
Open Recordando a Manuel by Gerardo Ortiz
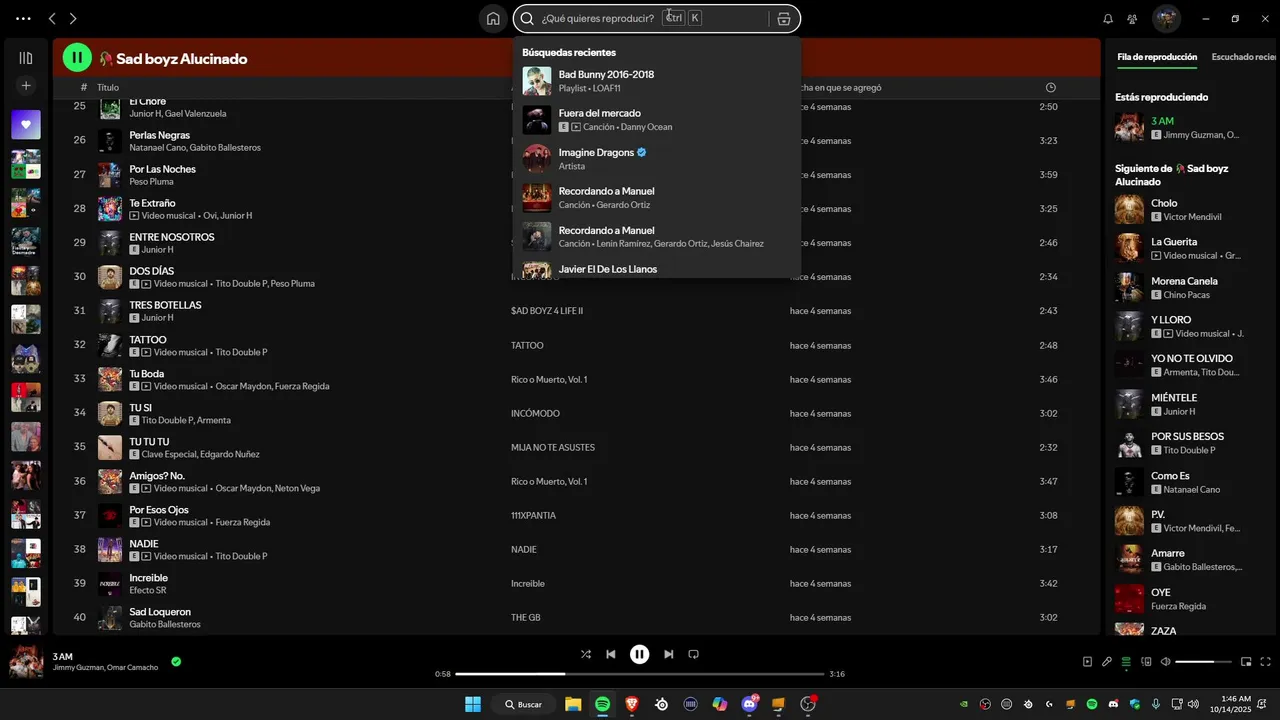click(x=657, y=198)
